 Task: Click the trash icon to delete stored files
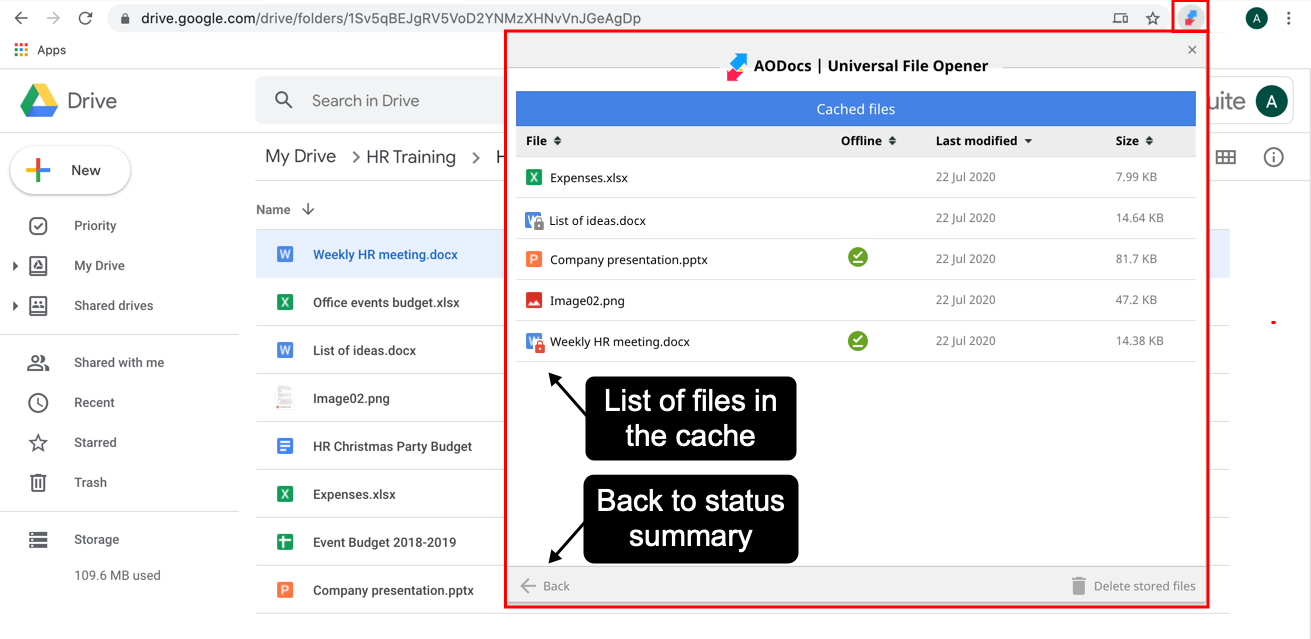1078,586
